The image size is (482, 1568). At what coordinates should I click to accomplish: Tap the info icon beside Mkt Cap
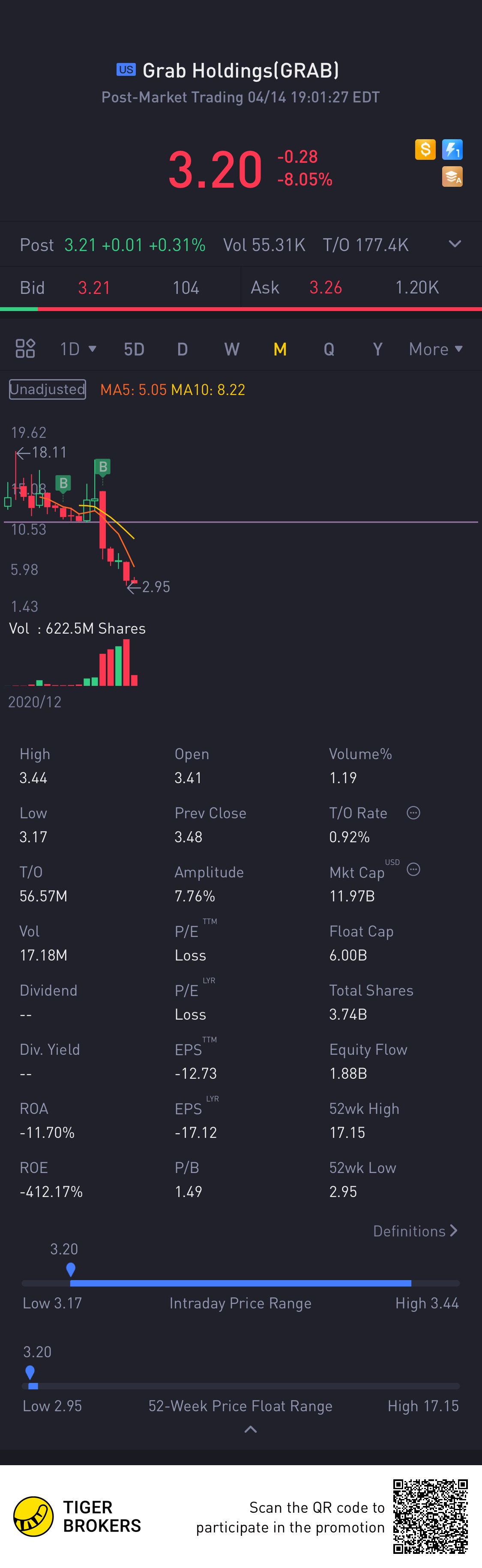pyautogui.click(x=413, y=869)
